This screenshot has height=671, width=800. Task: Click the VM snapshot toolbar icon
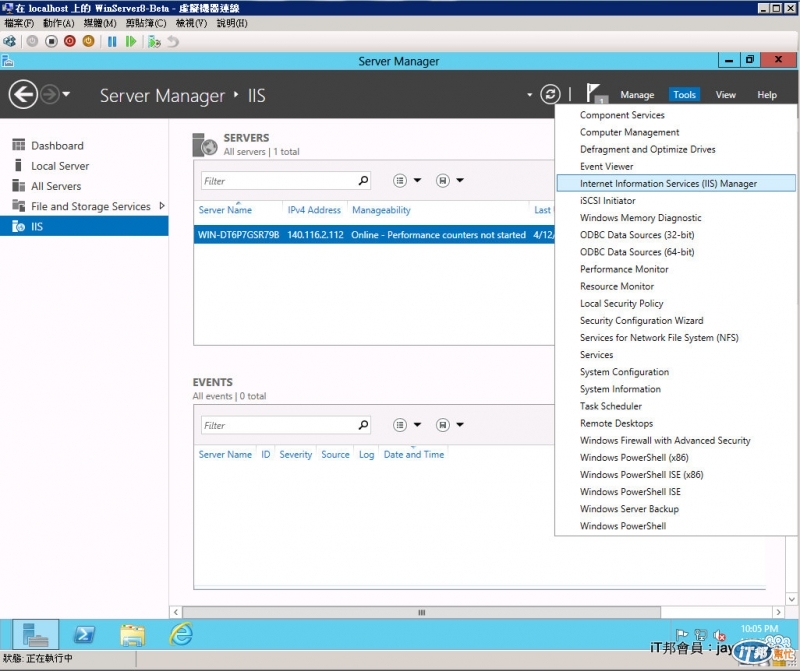154,41
